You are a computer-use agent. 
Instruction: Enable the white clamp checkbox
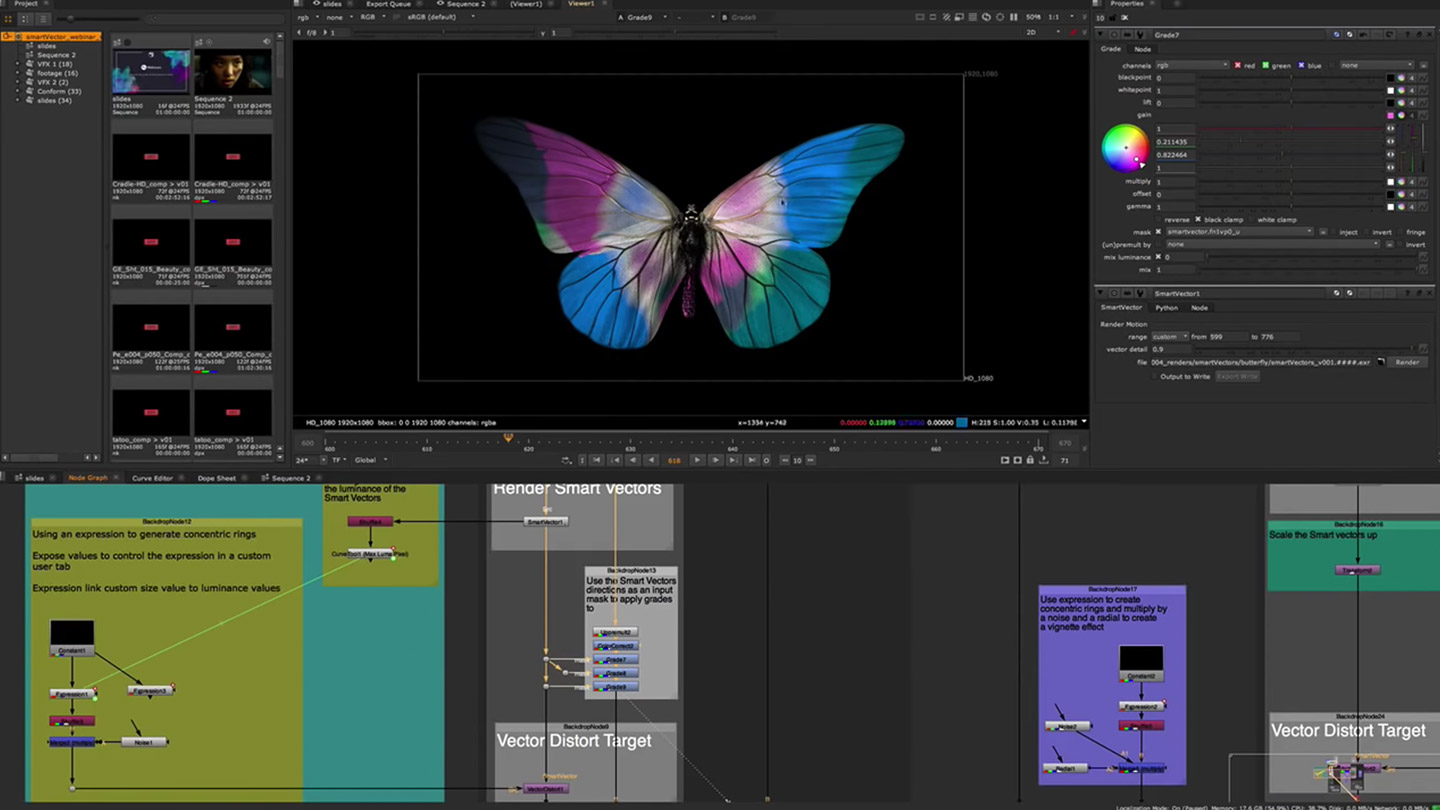pyautogui.click(x=1251, y=220)
